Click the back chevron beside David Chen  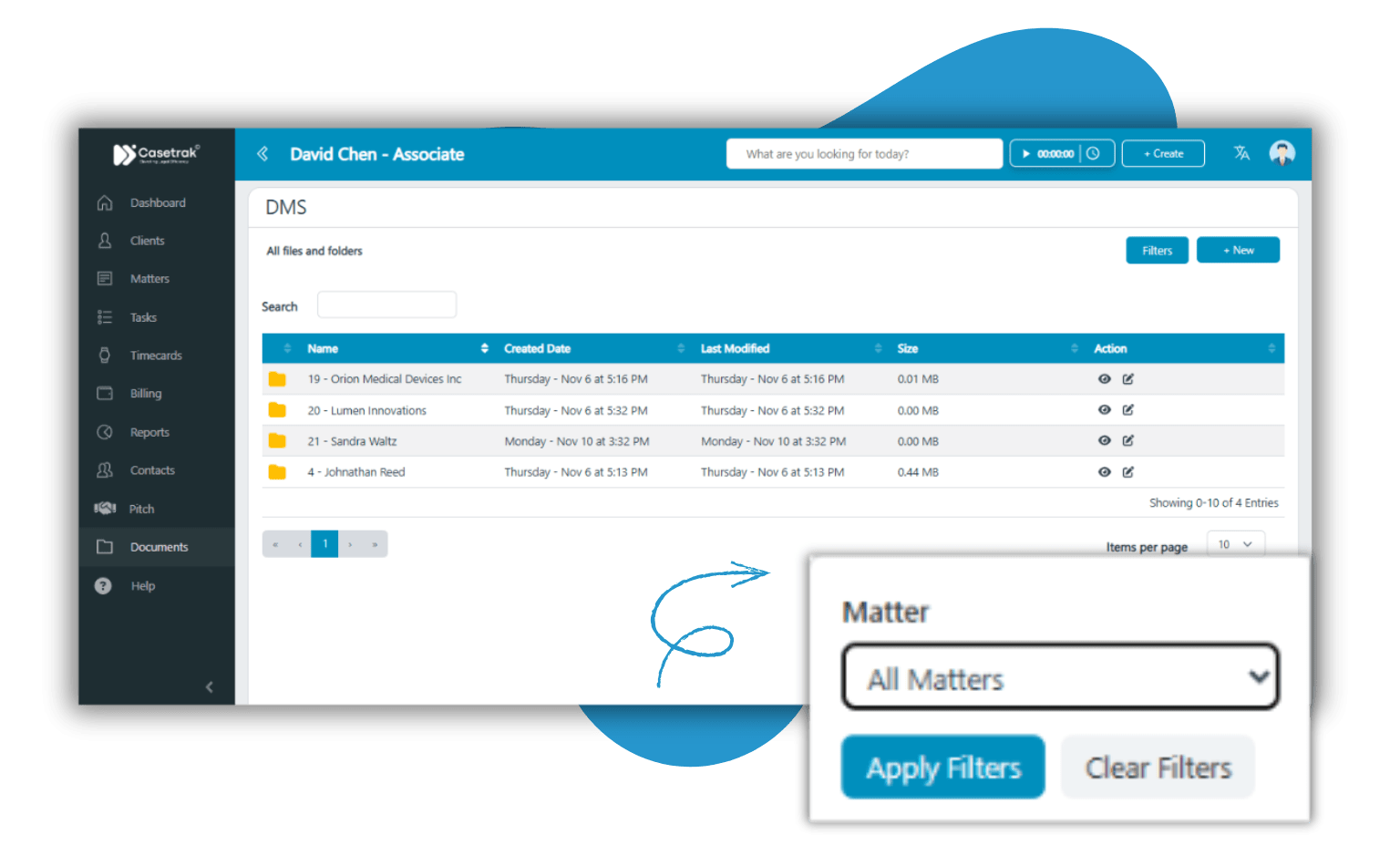click(262, 154)
